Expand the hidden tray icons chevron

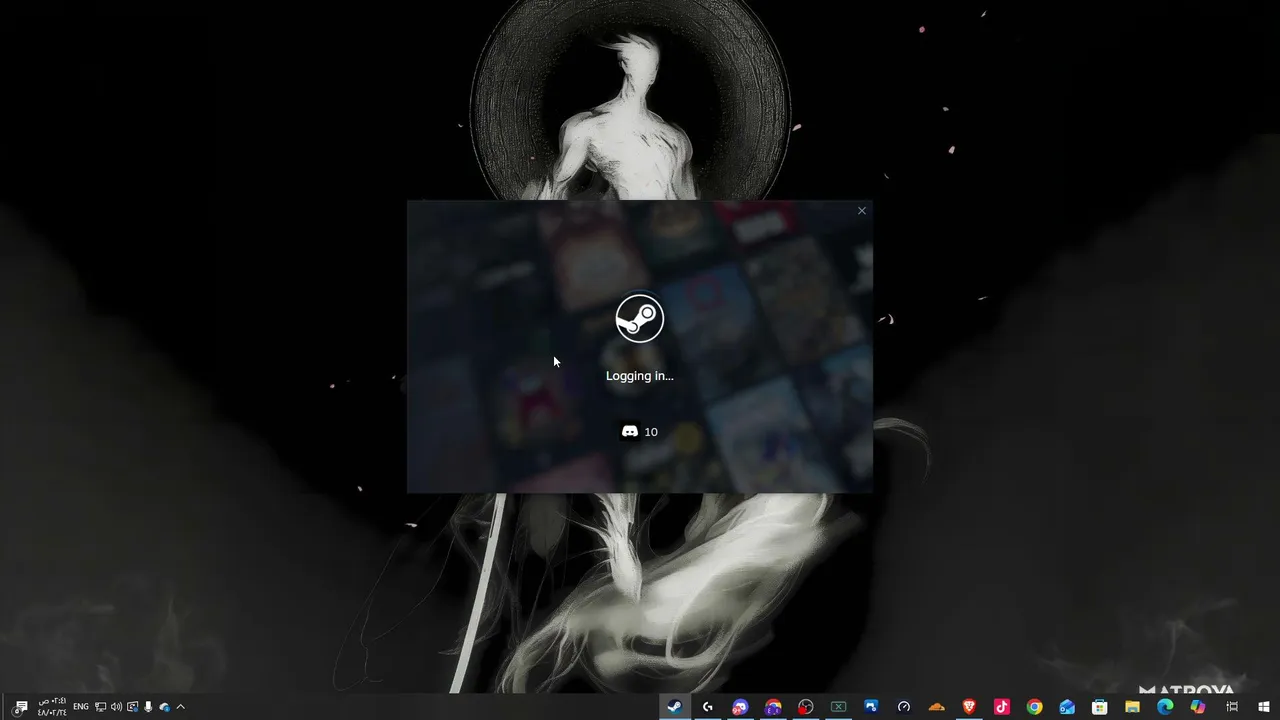[x=181, y=707]
